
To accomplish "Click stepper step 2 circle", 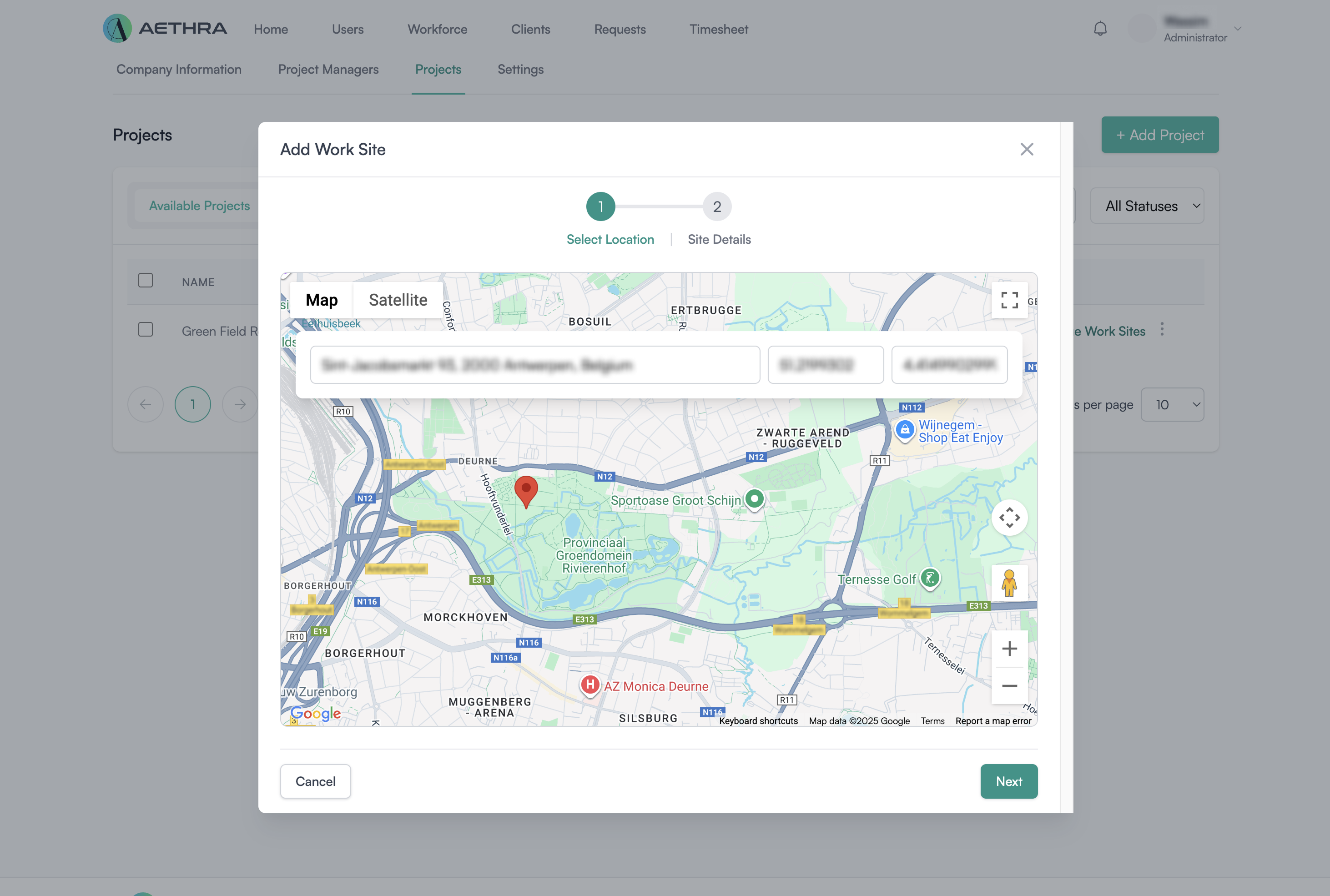I will point(717,206).
